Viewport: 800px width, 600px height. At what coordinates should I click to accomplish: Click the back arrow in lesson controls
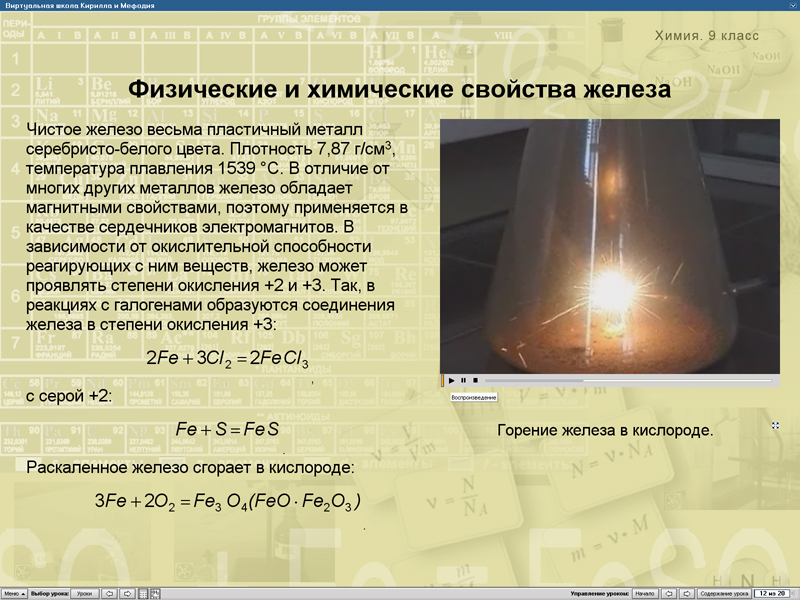668,593
